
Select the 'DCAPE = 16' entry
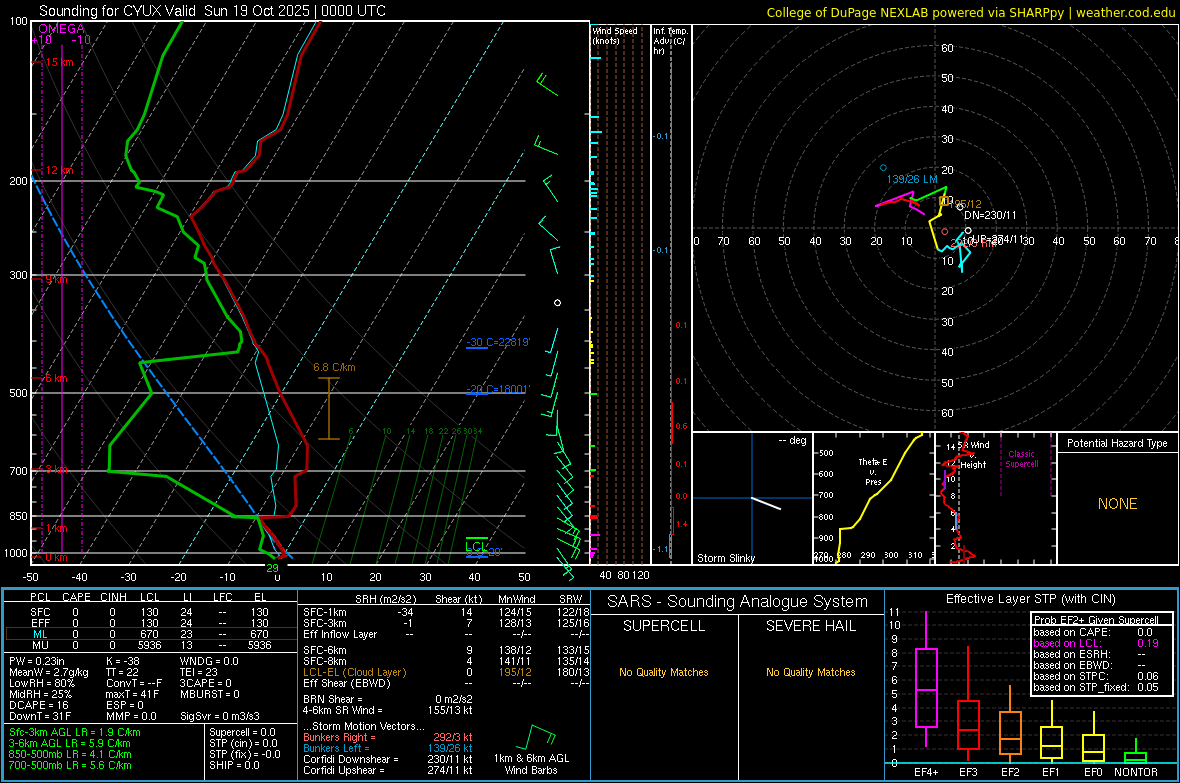coord(38,705)
